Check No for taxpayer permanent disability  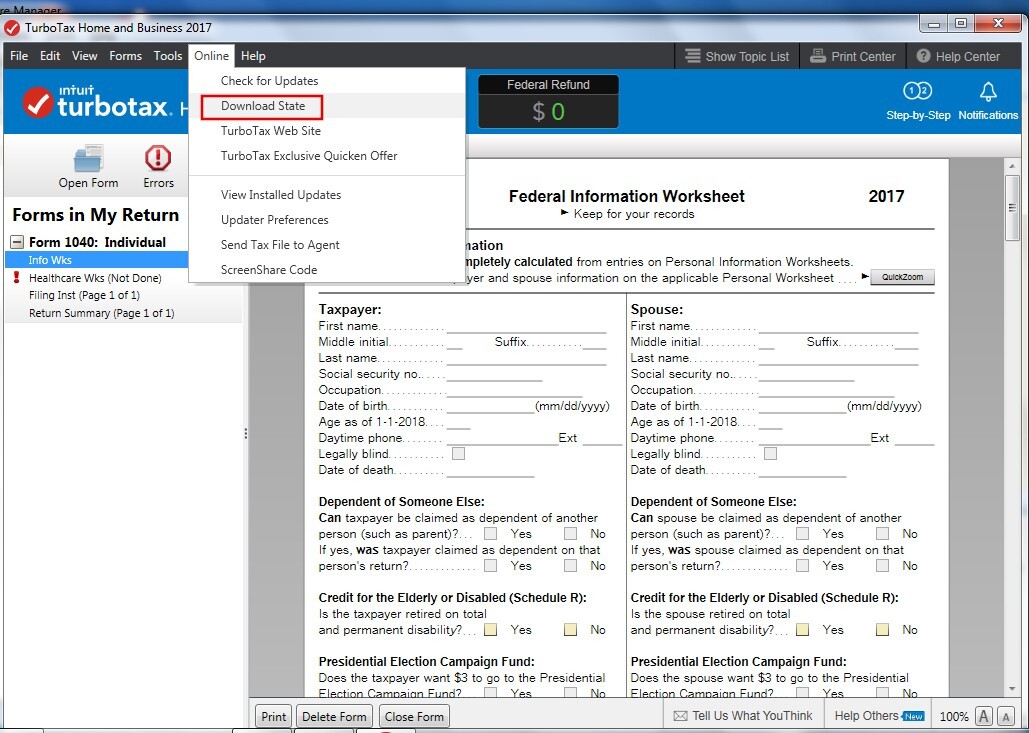(x=570, y=630)
